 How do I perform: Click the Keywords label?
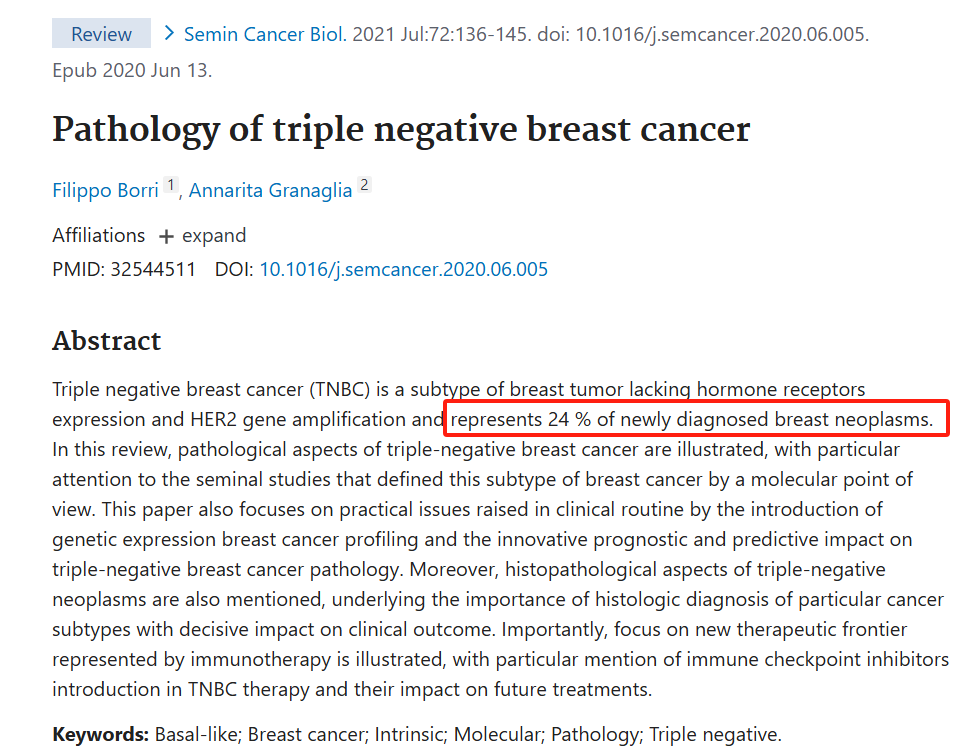tap(101, 734)
